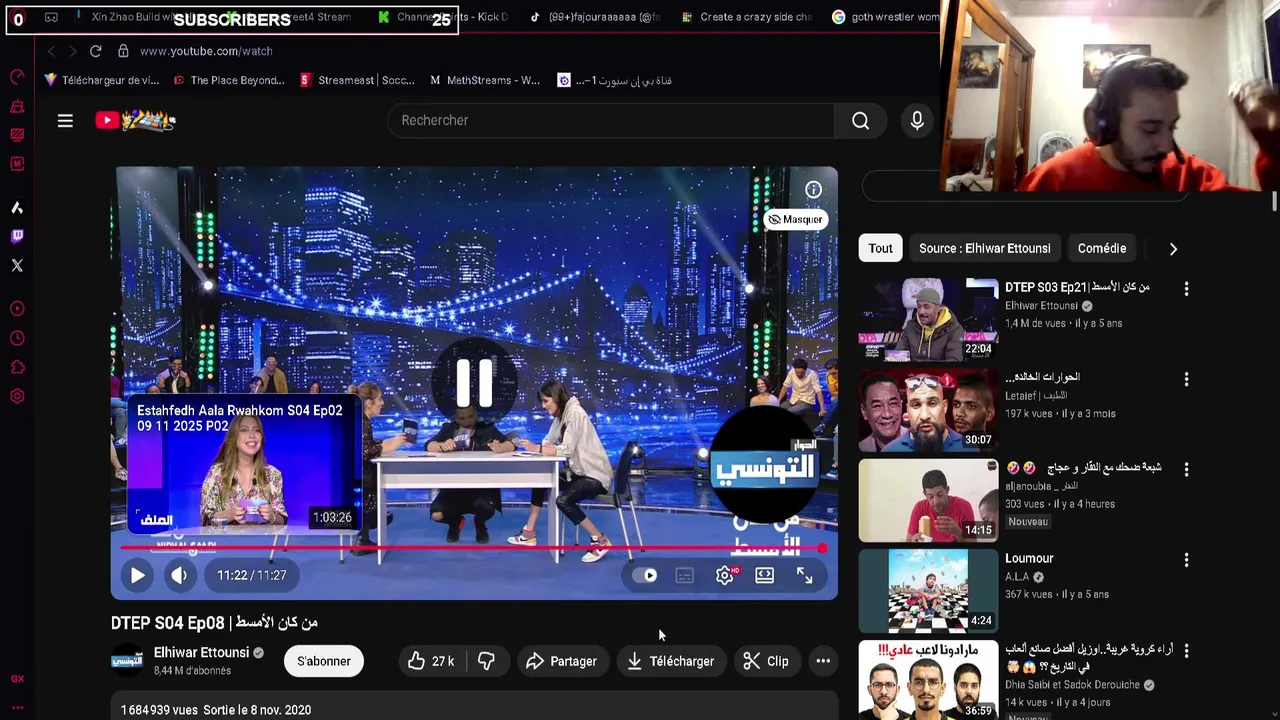This screenshot has height=720, width=1280.
Task: Open options menu for Letatef video
Action: coord(1186,380)
